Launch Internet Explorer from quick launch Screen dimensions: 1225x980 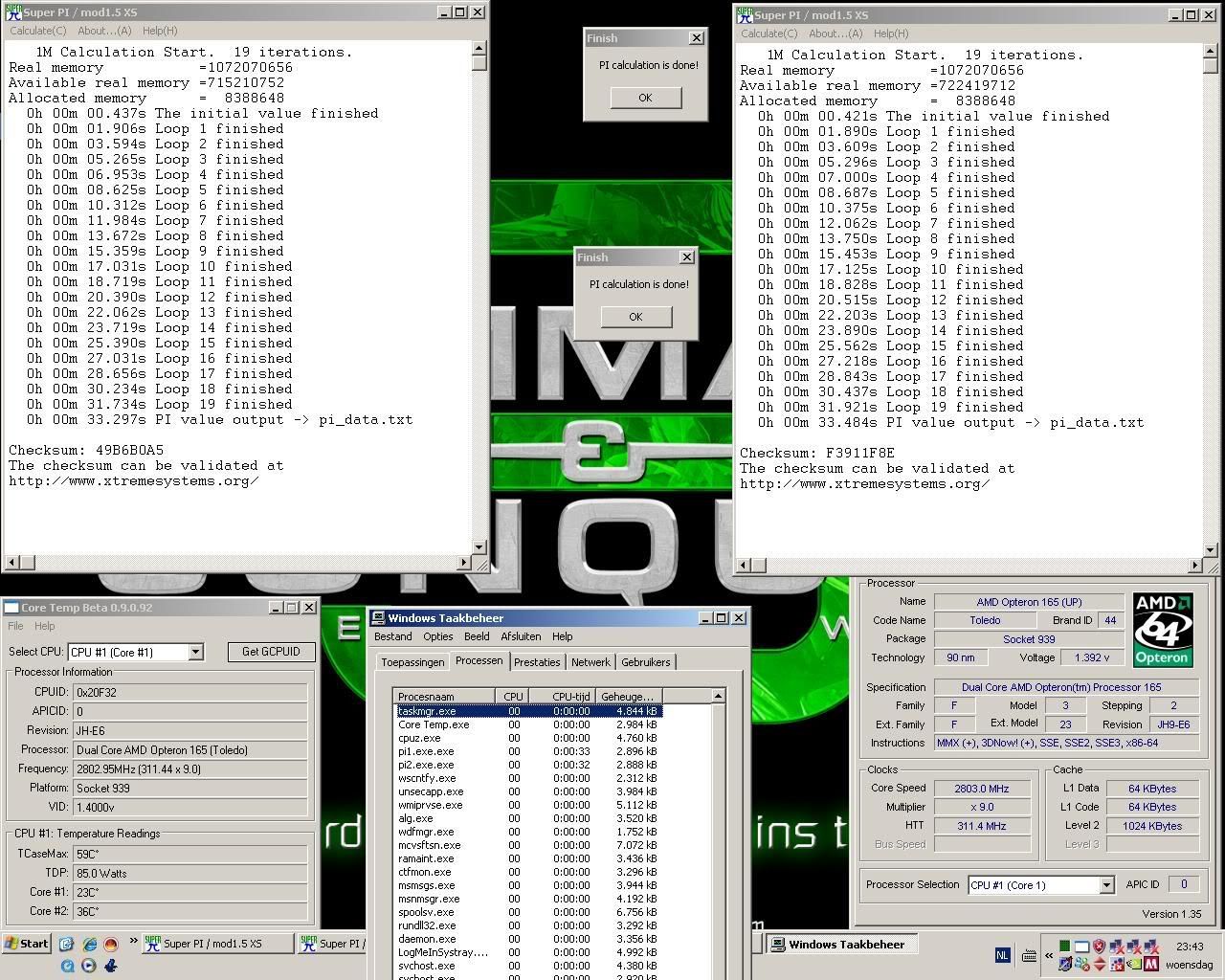click(x=90, y=944)
